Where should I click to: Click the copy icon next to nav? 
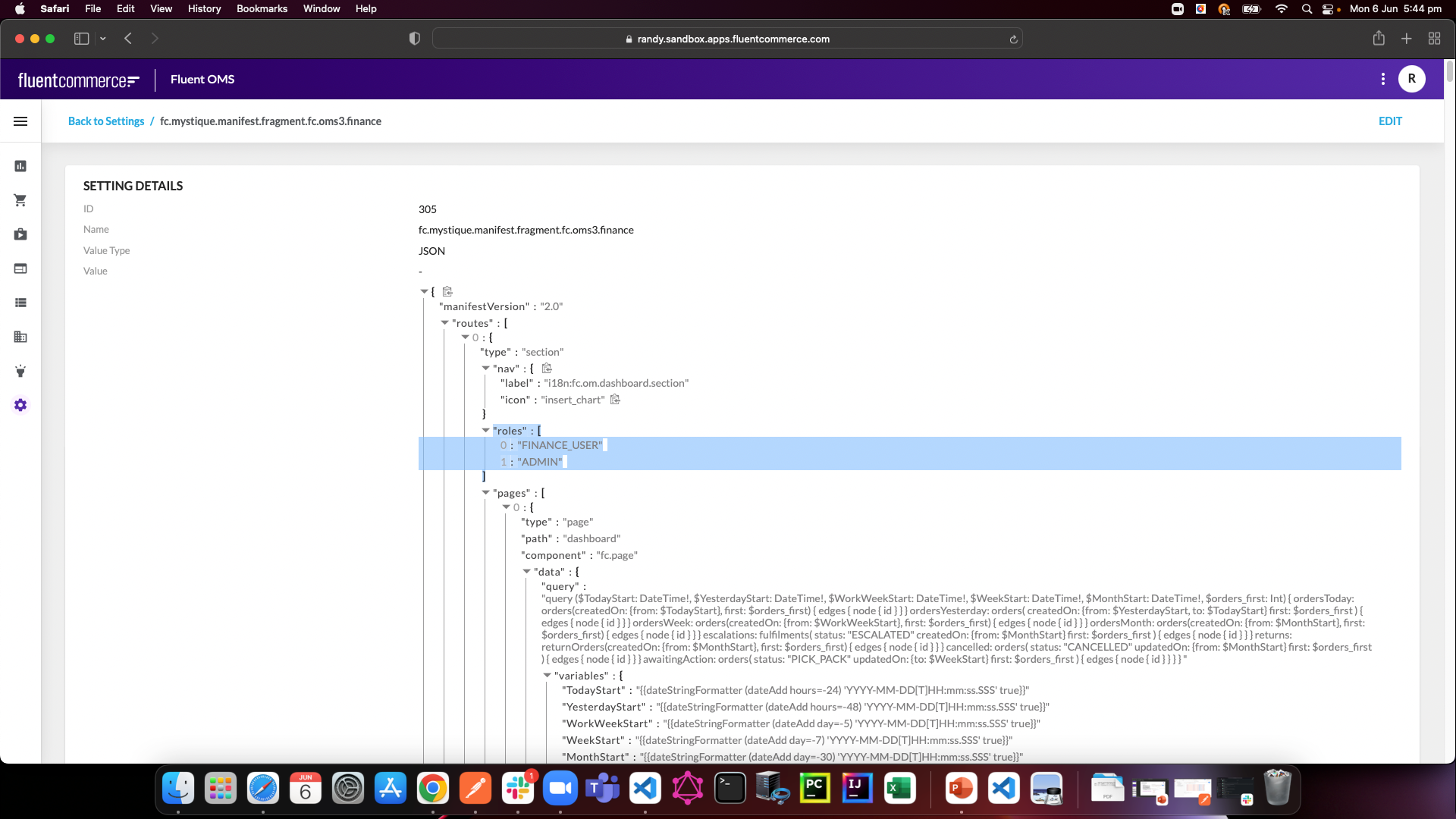547,368
